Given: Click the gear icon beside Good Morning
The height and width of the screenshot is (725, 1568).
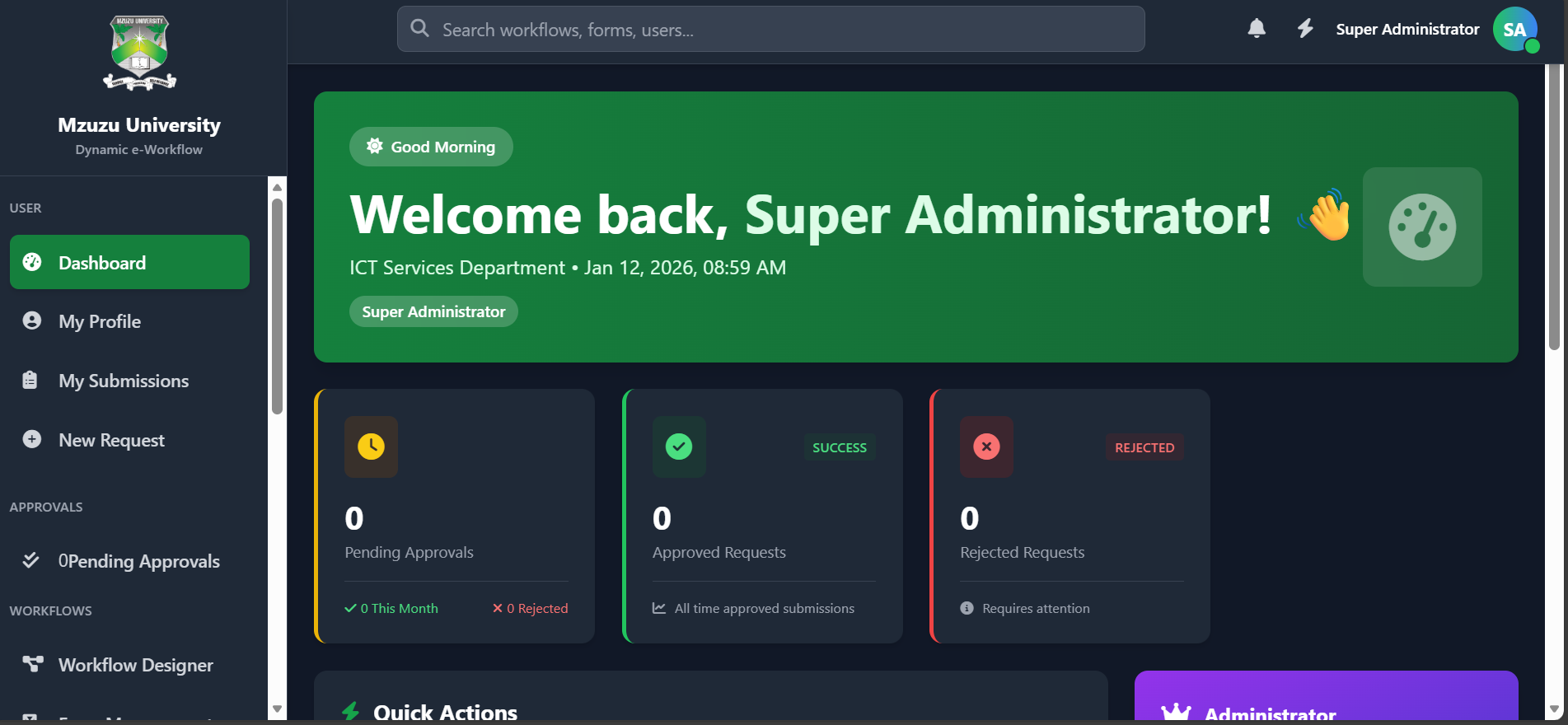Looking at the screenshot, I should (x=375, y=146).
